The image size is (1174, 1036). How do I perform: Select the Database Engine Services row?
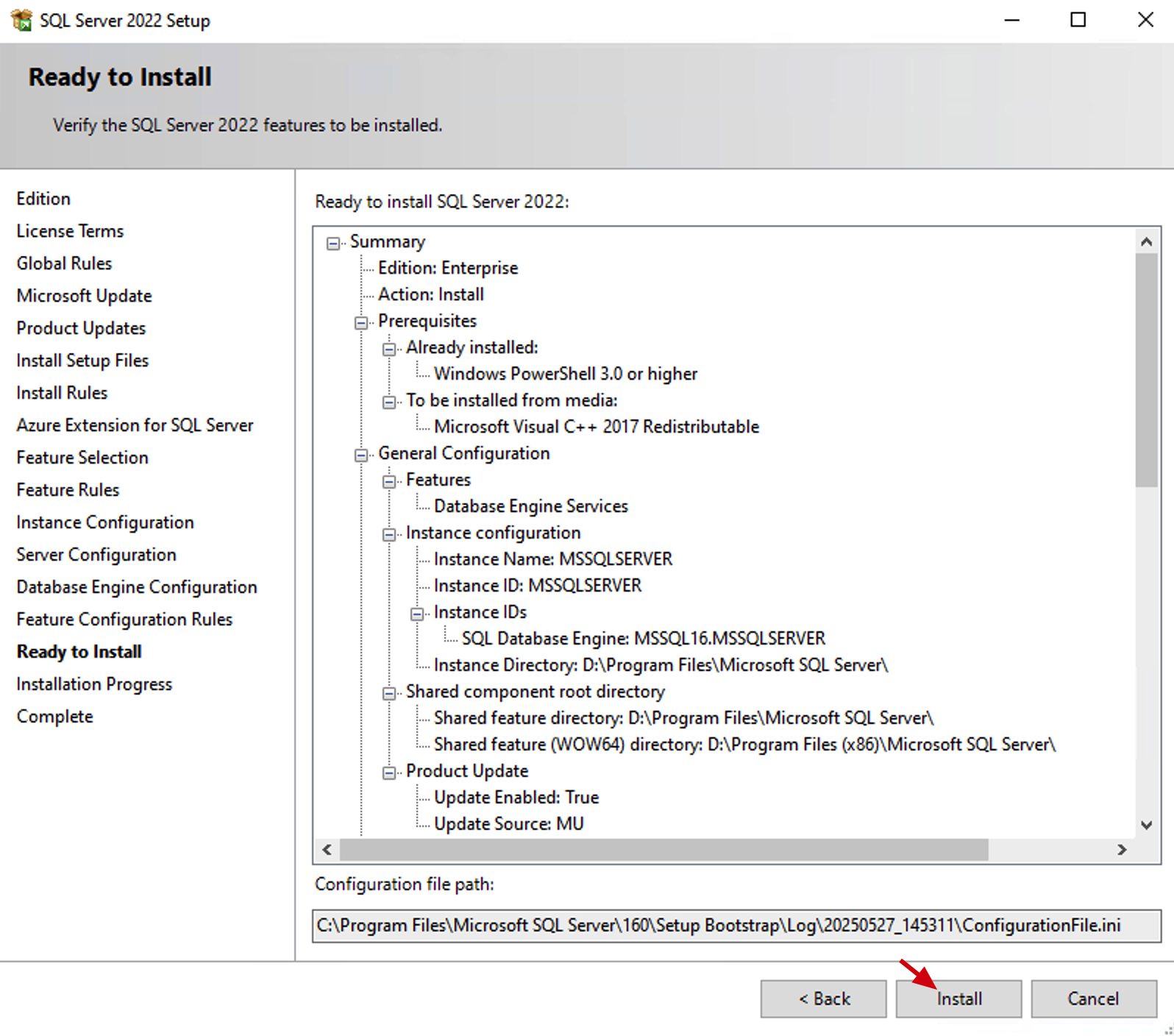[531, 506]
